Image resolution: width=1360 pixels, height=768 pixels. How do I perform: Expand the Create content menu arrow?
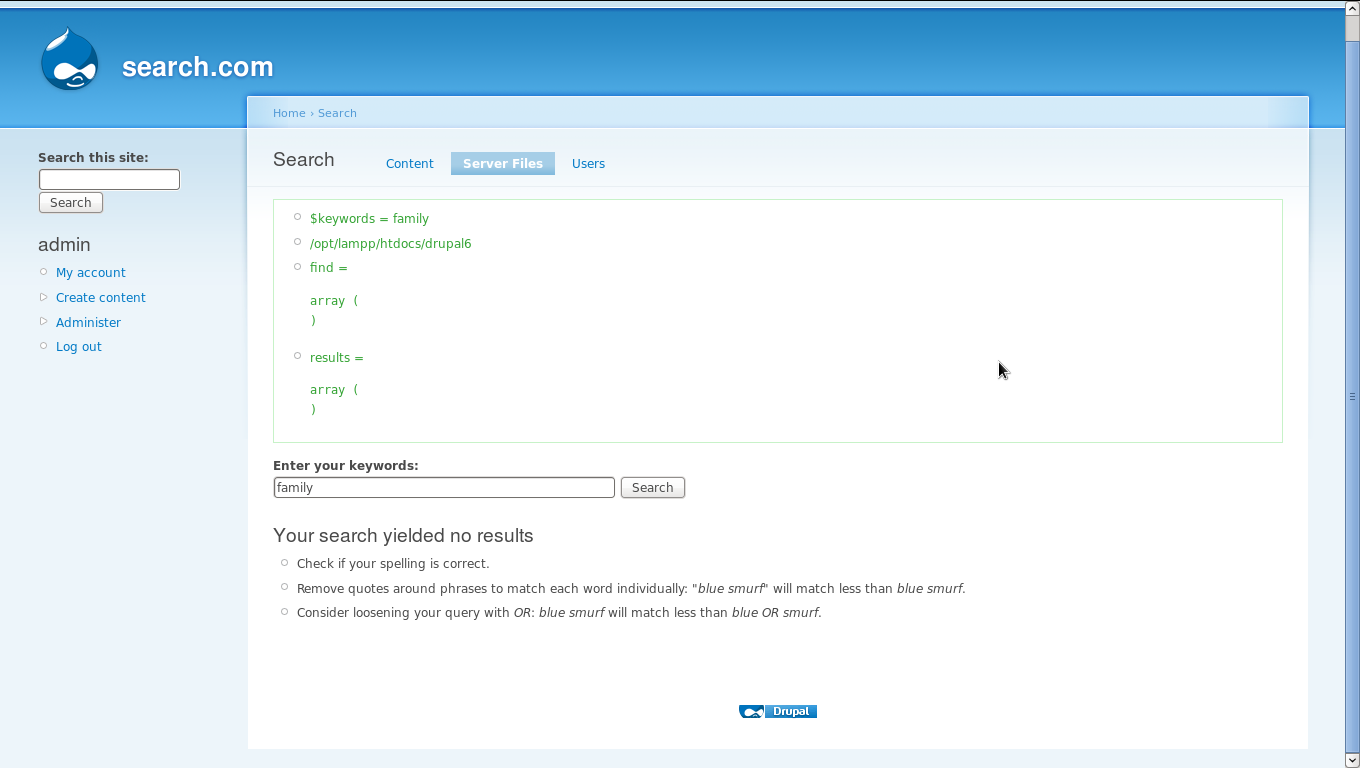[43, 297]
